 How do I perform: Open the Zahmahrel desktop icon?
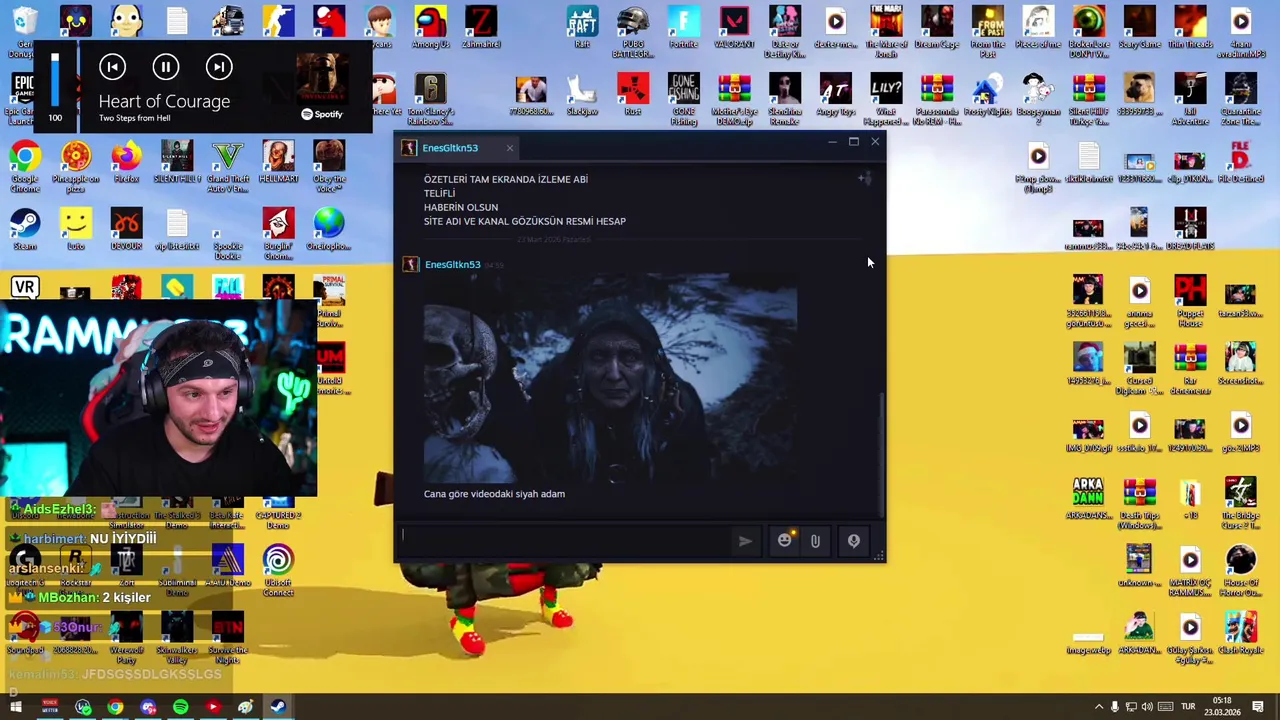coord(481,27)
